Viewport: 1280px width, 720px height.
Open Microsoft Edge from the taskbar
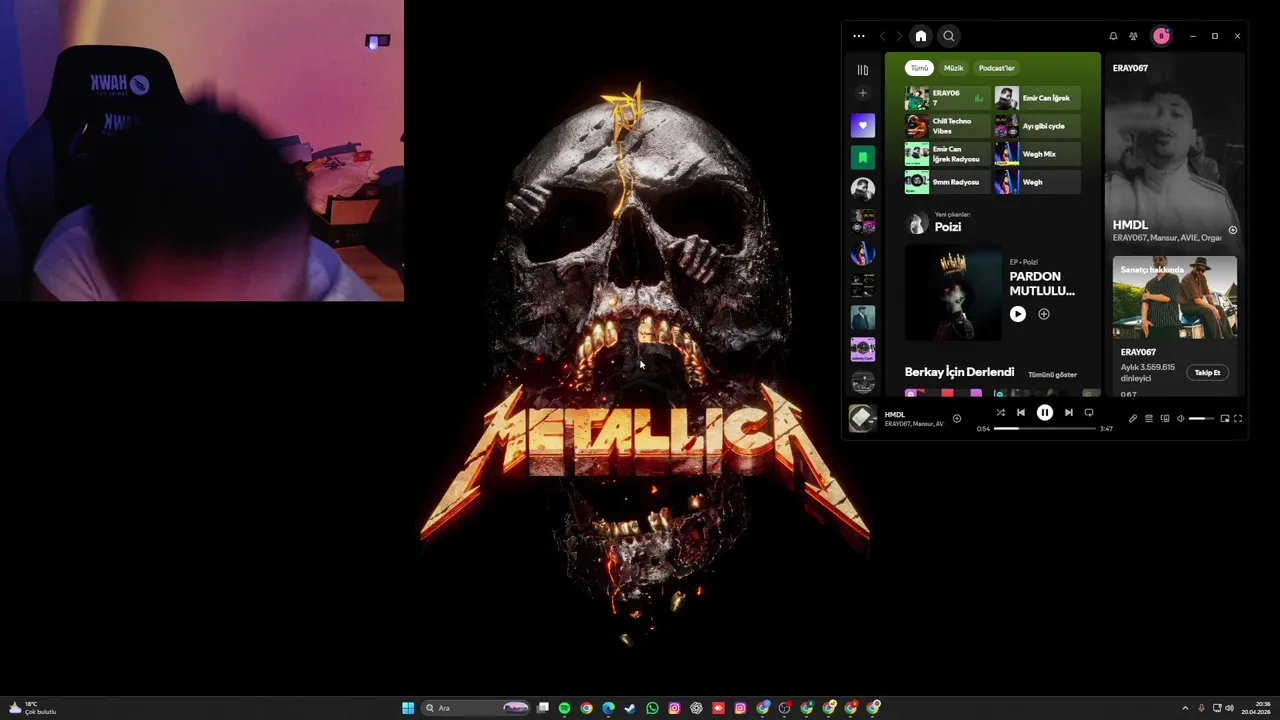point(608,708)
